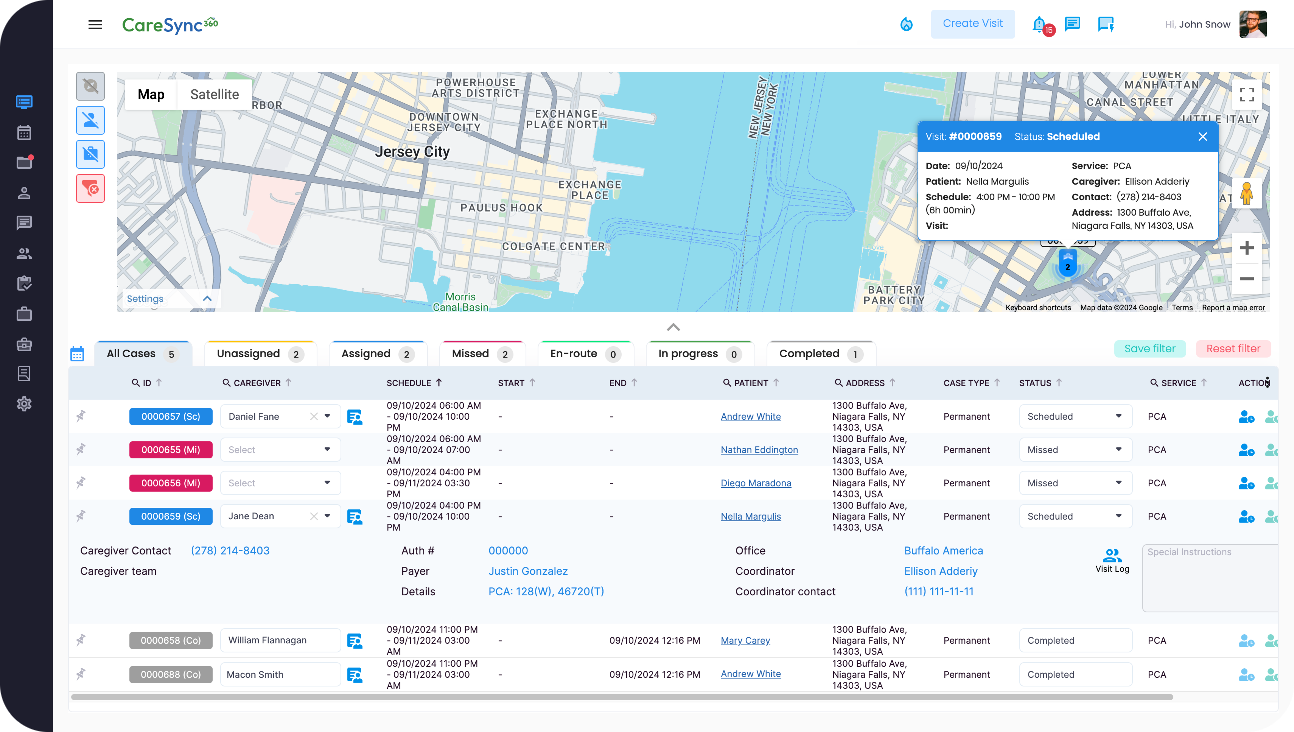Open the calendar icon in left sidebar
1294x732 pixels.
click(24, 132)
